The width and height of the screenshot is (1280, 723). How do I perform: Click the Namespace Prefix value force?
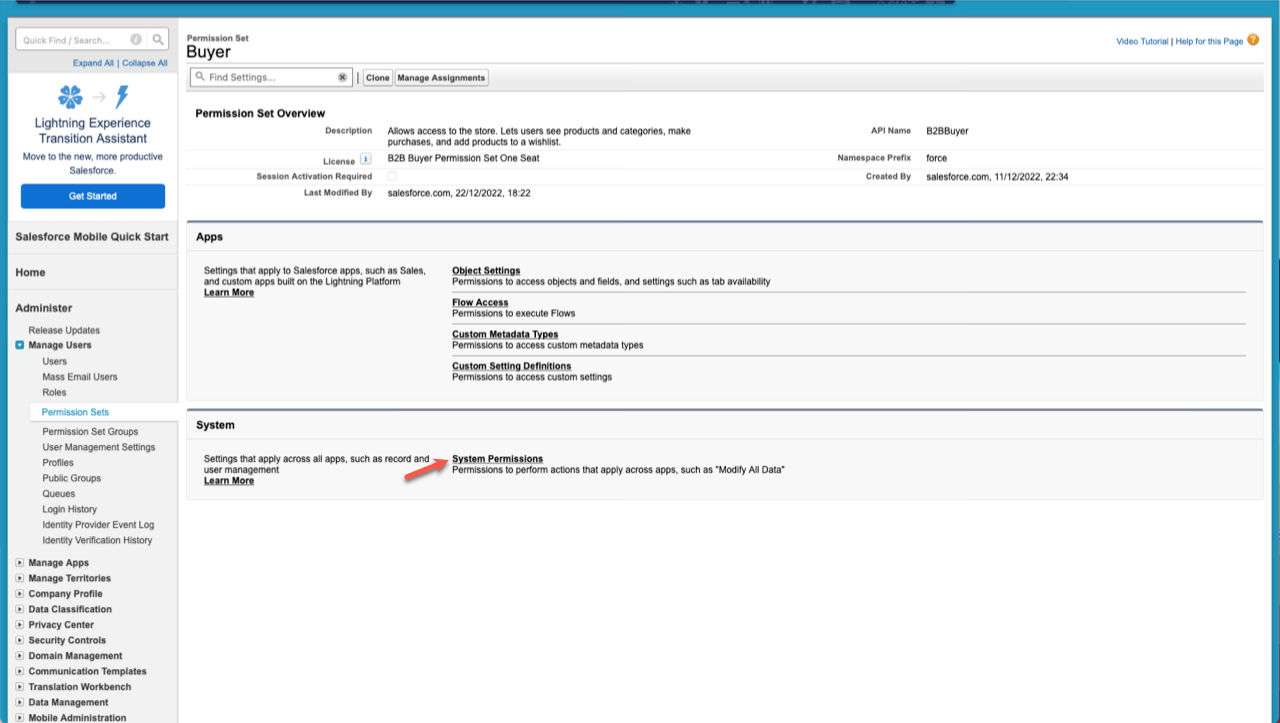point(937,158)
